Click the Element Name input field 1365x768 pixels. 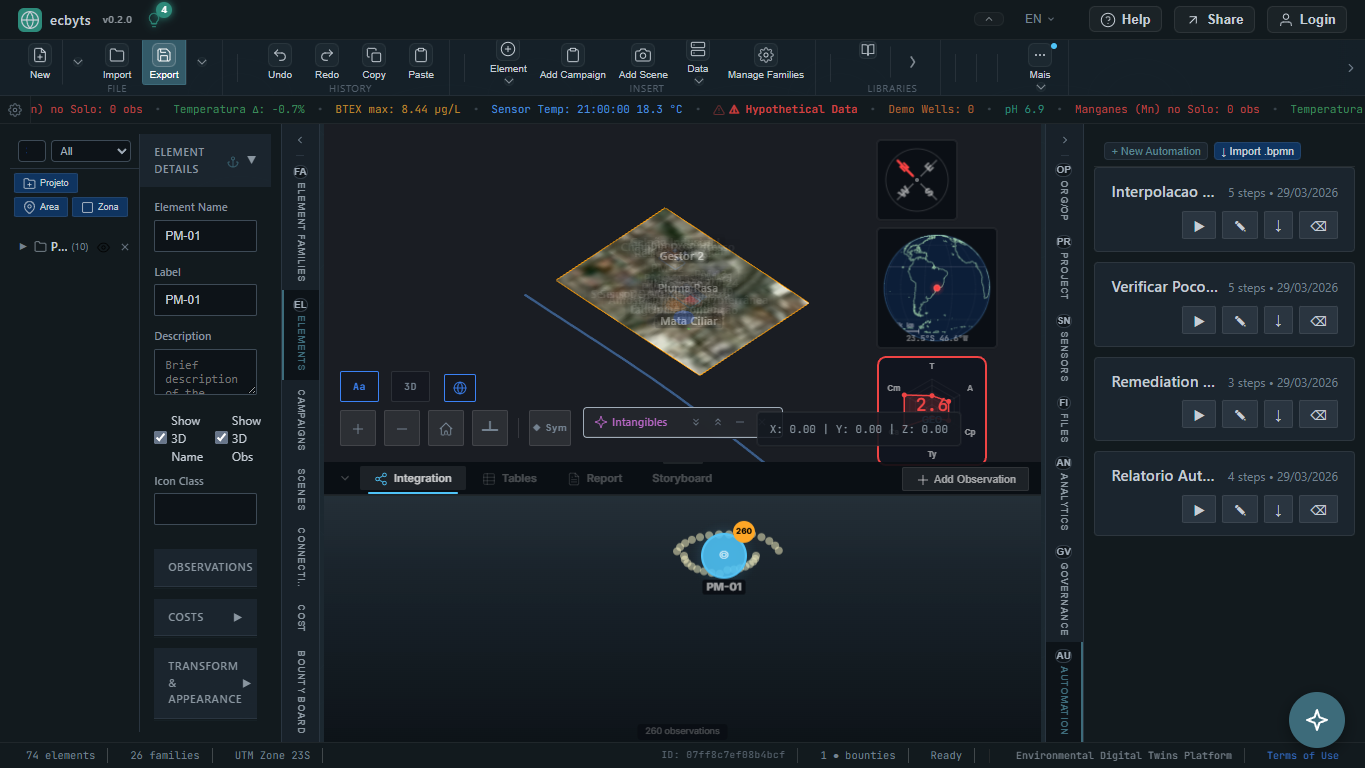[x=205, y=236]
